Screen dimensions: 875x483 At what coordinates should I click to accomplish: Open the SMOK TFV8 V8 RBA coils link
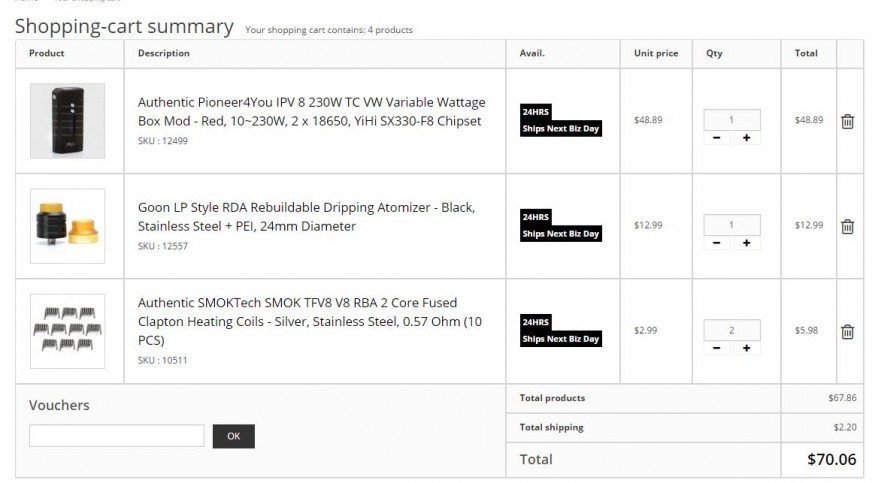click(310, 321)
